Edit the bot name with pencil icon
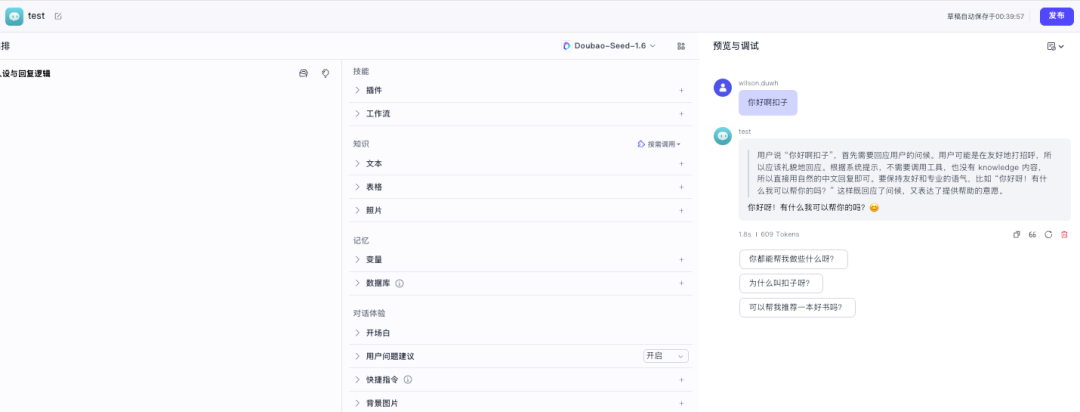Screen dimensions: 1080x412 tap(58, 16)
